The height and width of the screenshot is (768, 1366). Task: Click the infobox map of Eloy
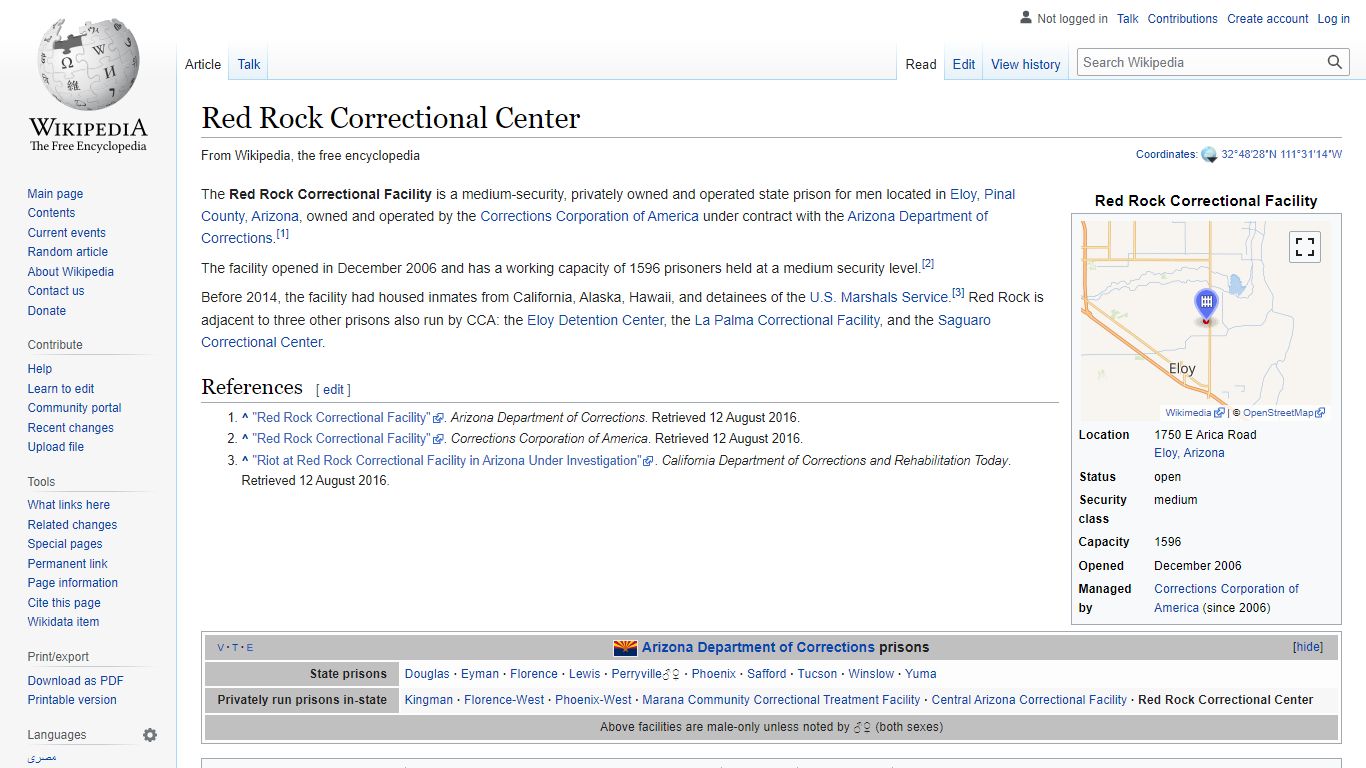1207,320
